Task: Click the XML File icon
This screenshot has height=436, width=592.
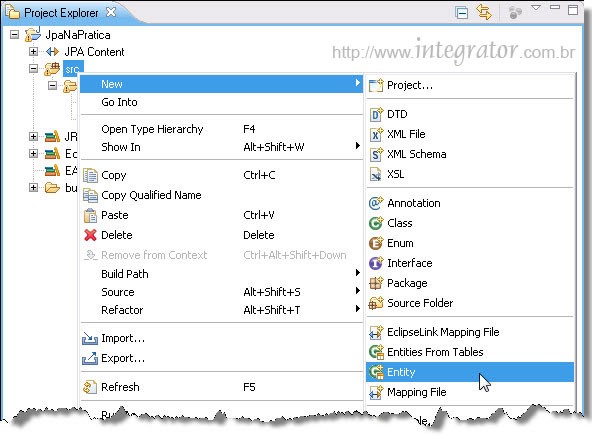Action: 376,134
